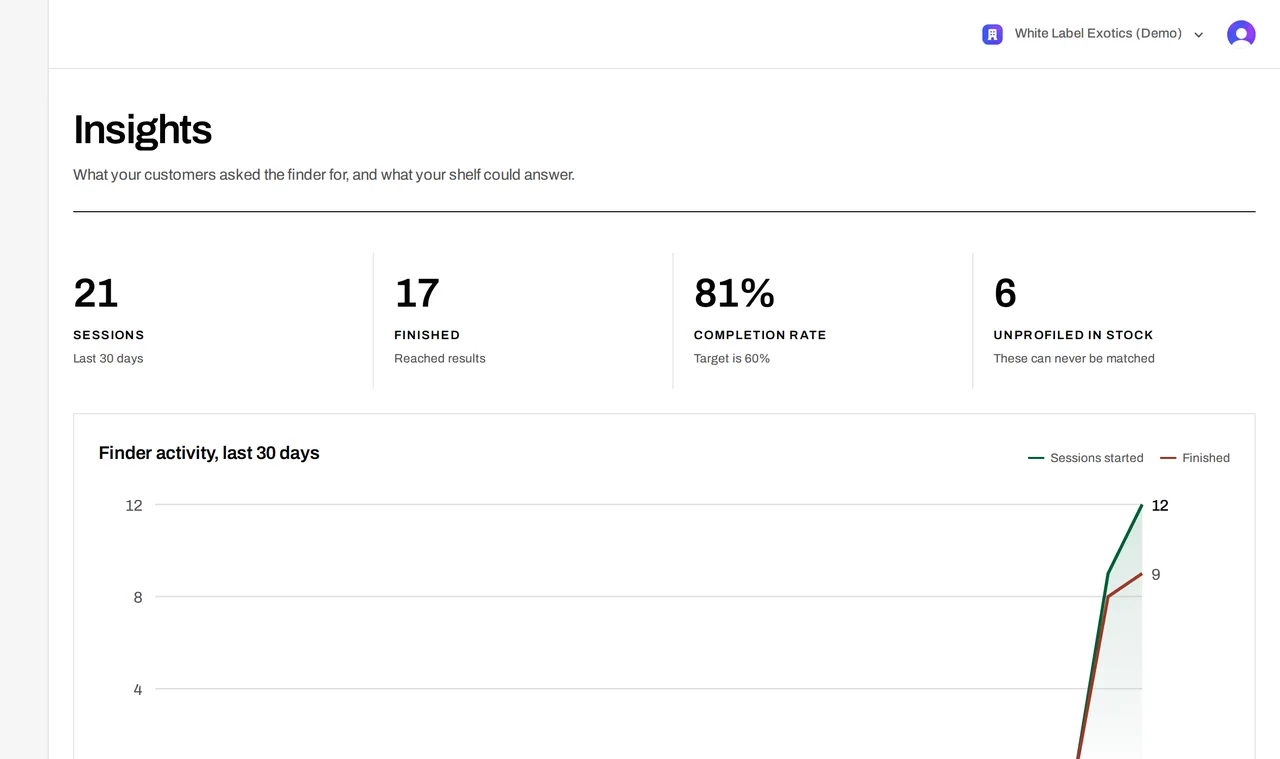The width and height of the screenshot is (1280, 759).
Task: Open the White Label Exotics (Demo) switcher
Action: tap(1093, 34)
